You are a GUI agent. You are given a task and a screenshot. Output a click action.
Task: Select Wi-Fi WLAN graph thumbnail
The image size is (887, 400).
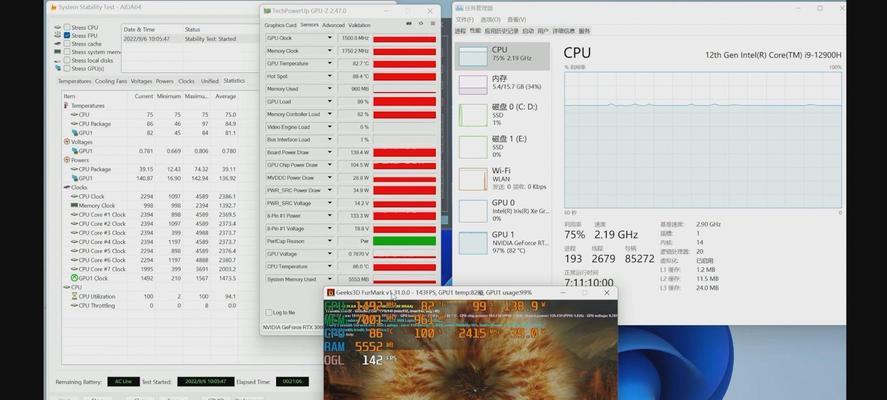[473, 179]
